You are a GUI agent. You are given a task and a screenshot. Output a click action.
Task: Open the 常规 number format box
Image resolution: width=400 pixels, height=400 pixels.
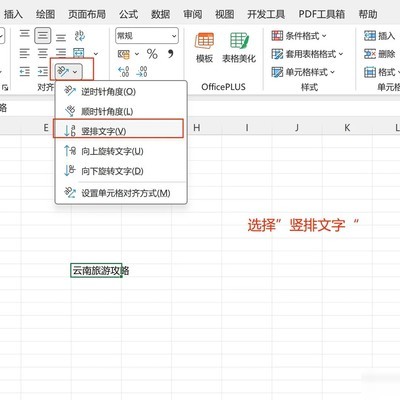(x=147, y=36)
